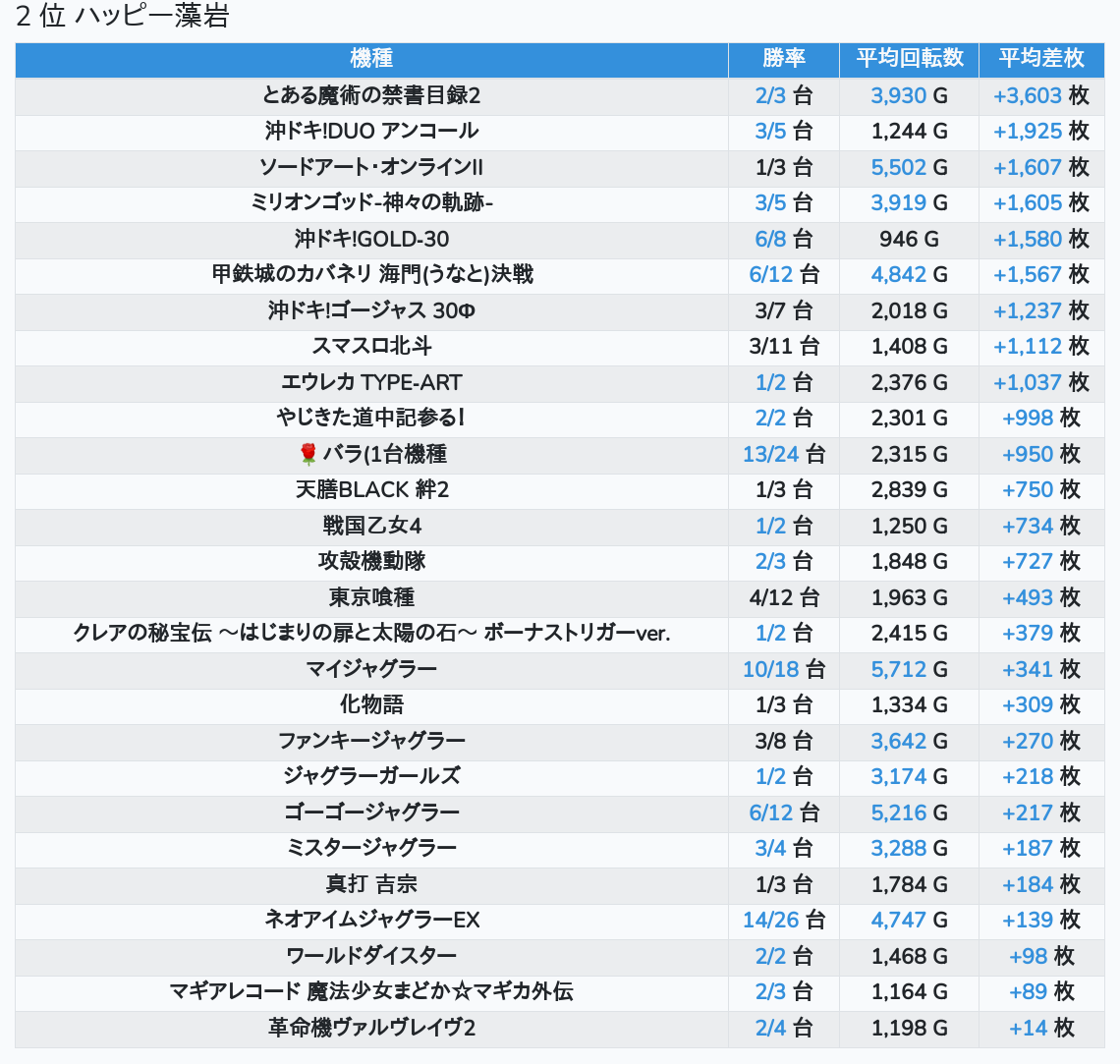Select the 2/4 台 win rate cell

click(784, 1028)
